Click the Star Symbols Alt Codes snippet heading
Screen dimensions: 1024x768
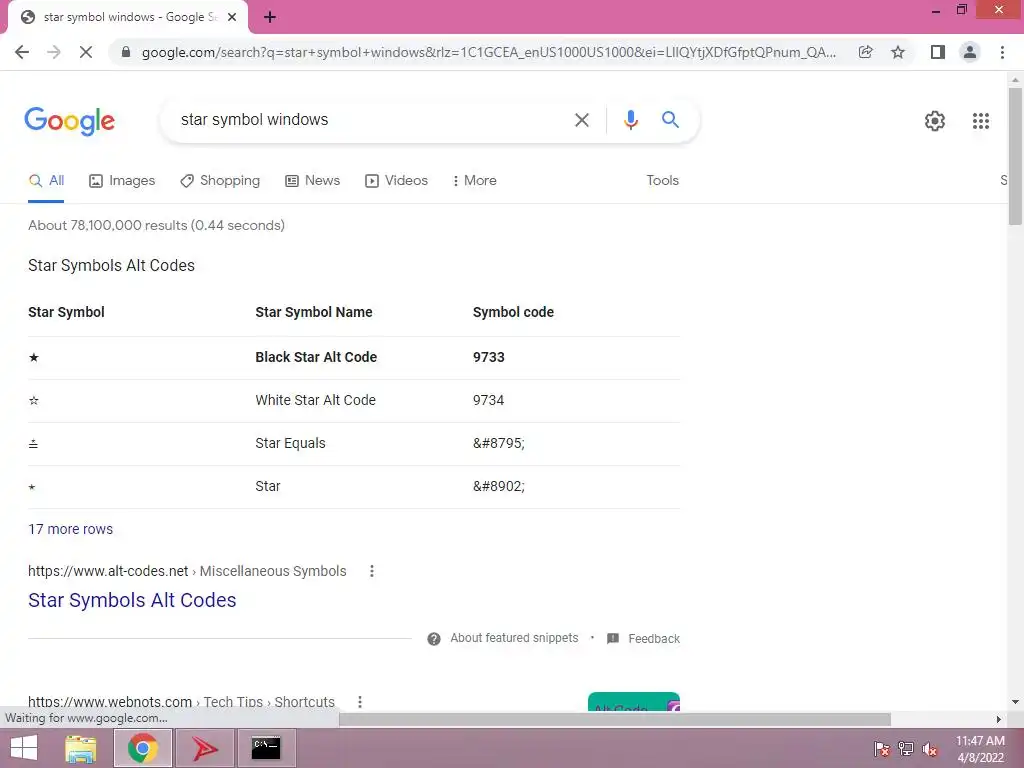111,266
